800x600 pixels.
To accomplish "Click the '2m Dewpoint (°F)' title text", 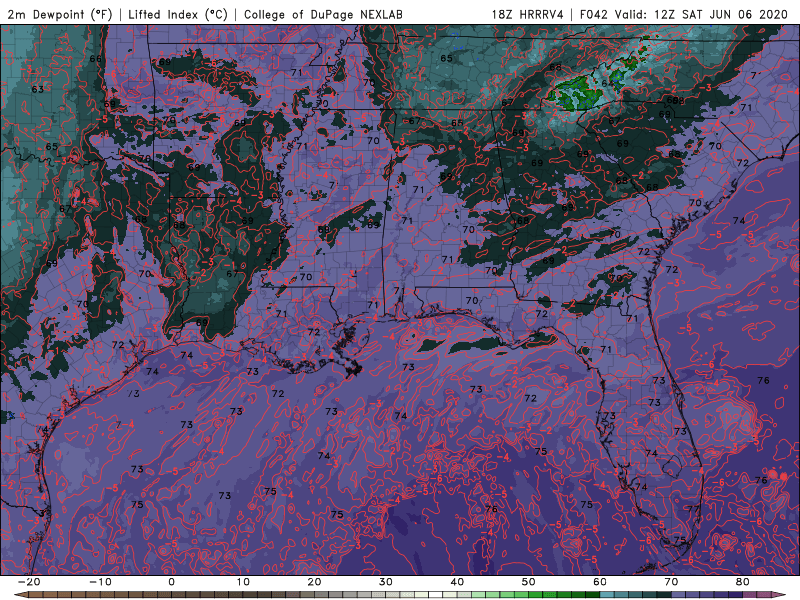I will click(60, 14).
